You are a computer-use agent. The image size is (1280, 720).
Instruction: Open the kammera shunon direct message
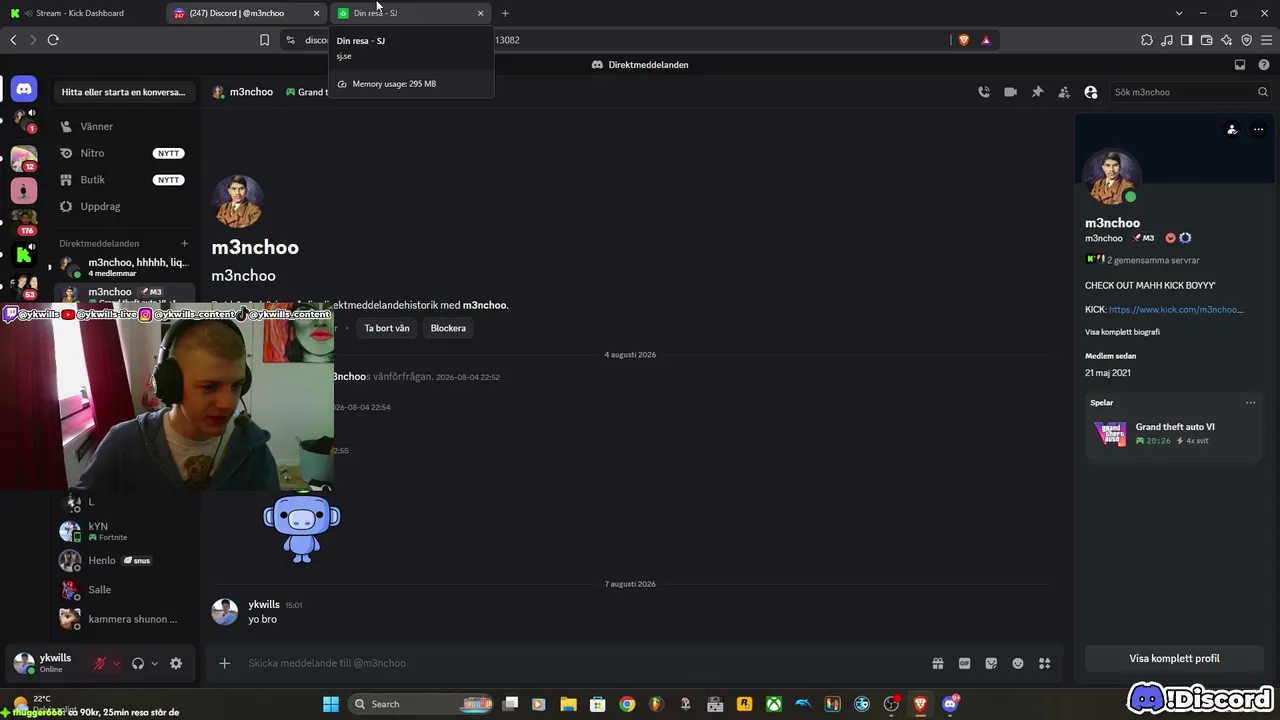point(125,619)
